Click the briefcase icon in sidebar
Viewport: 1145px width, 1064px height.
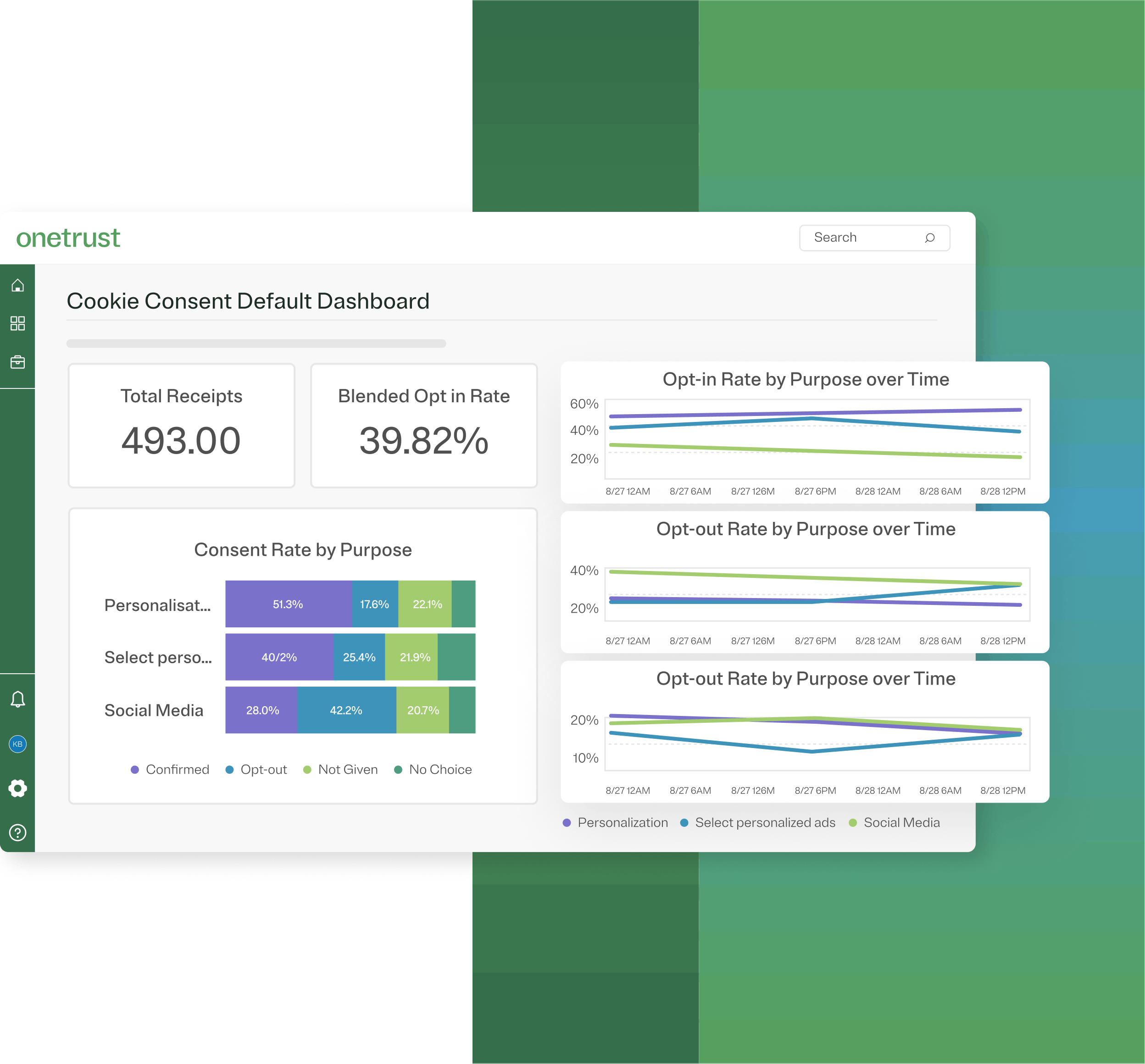[18, 361]
